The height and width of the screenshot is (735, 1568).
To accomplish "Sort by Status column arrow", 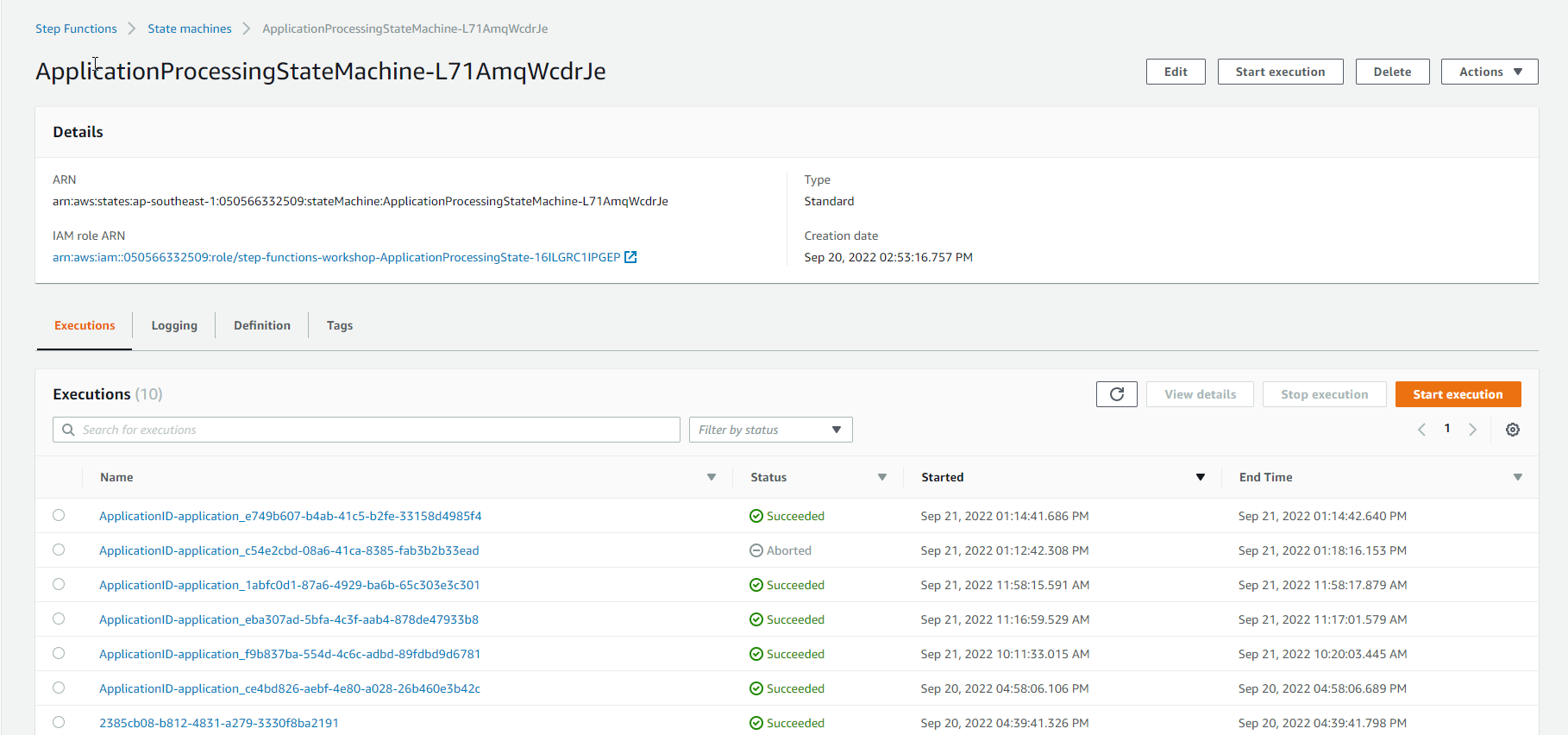I will click(882, 477).
